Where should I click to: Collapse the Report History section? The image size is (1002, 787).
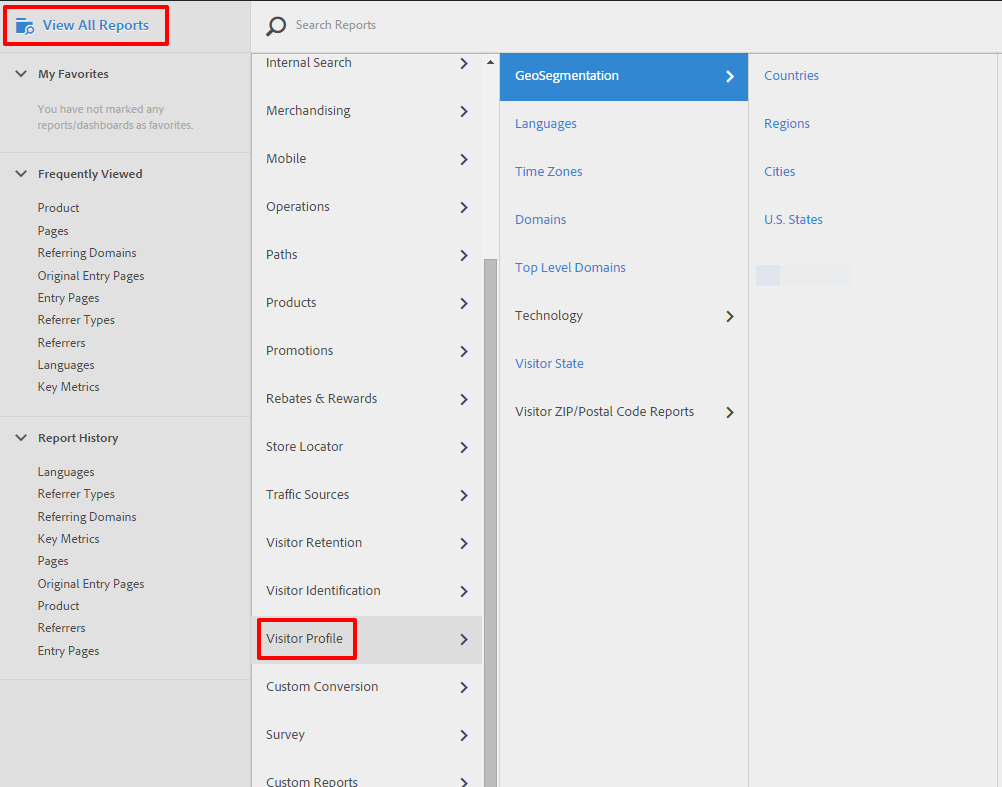(21, 438)
